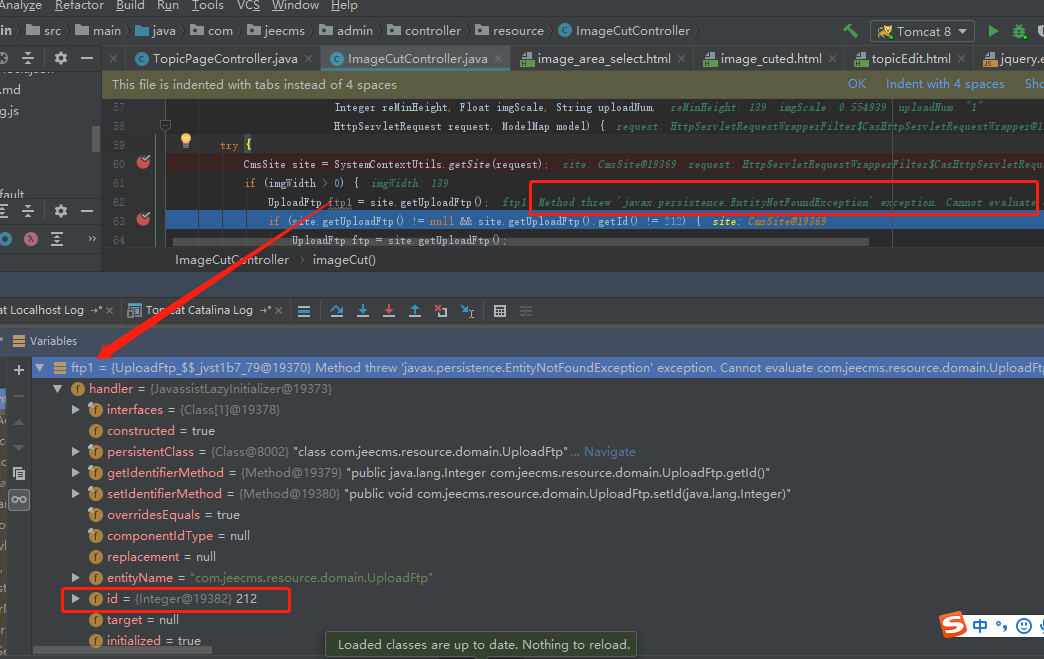Screen dimensions: 1044x659
Task: Click the Build project hammer icon
Action: point(850,31)
